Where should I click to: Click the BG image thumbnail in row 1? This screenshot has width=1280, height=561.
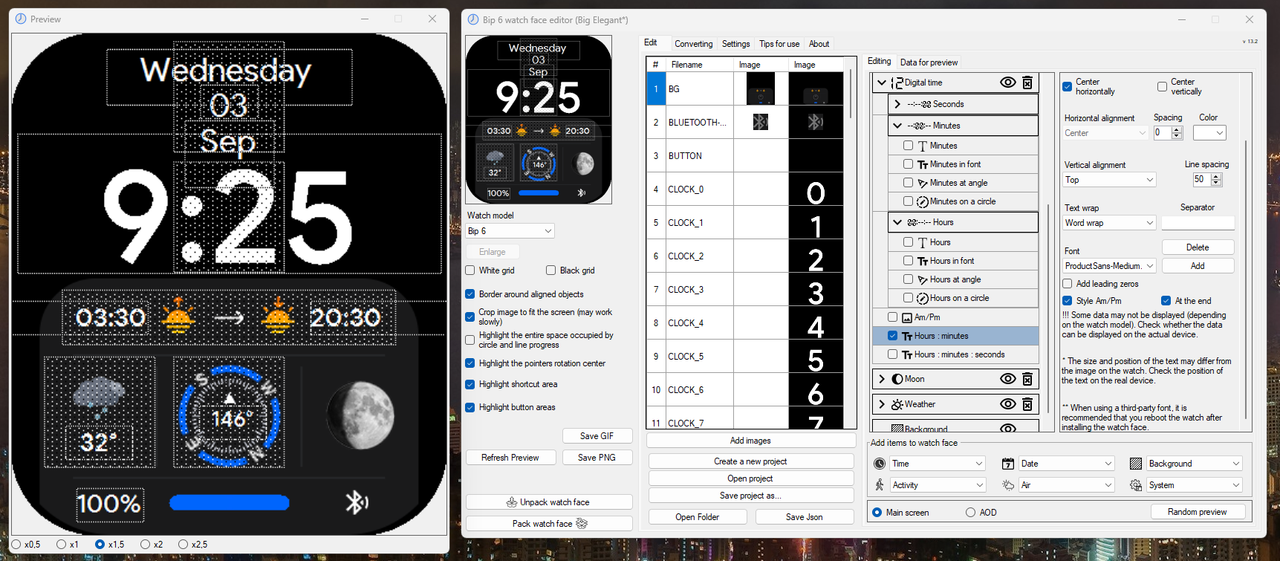click(x=760, y=89)
